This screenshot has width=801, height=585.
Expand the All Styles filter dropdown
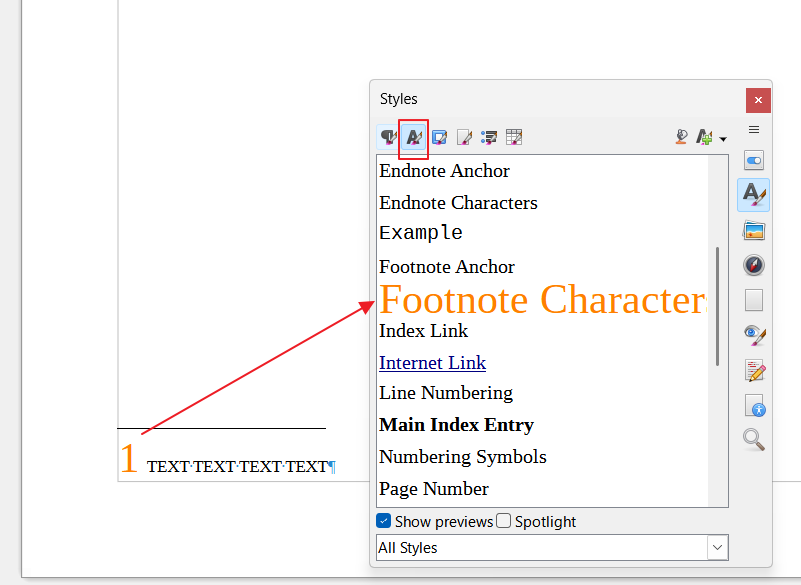tap(717, 547)
